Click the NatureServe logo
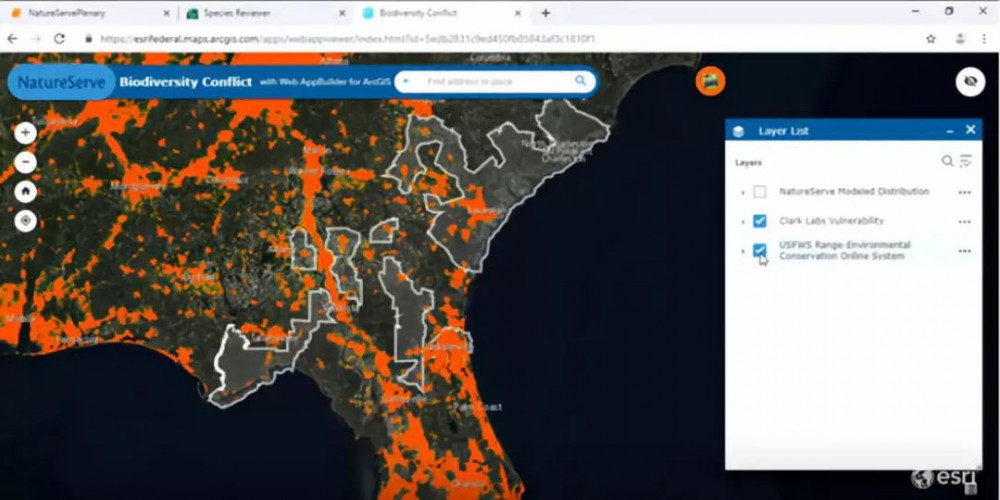The image size is (1000, 500). (61, 82)
